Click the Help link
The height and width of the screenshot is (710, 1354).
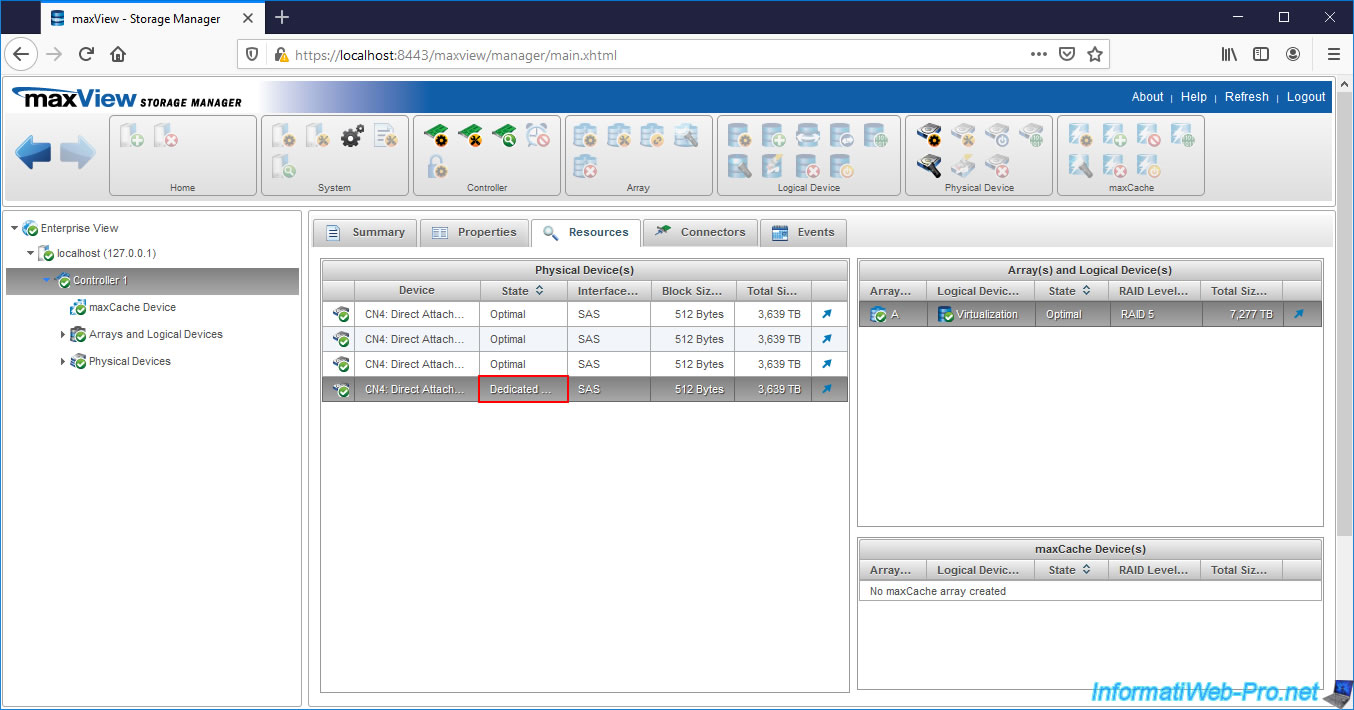[x=1194, y=97]
